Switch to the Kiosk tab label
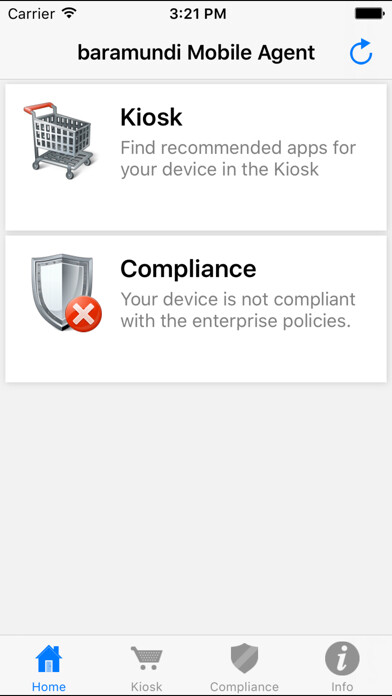 [x=147, y=687]
